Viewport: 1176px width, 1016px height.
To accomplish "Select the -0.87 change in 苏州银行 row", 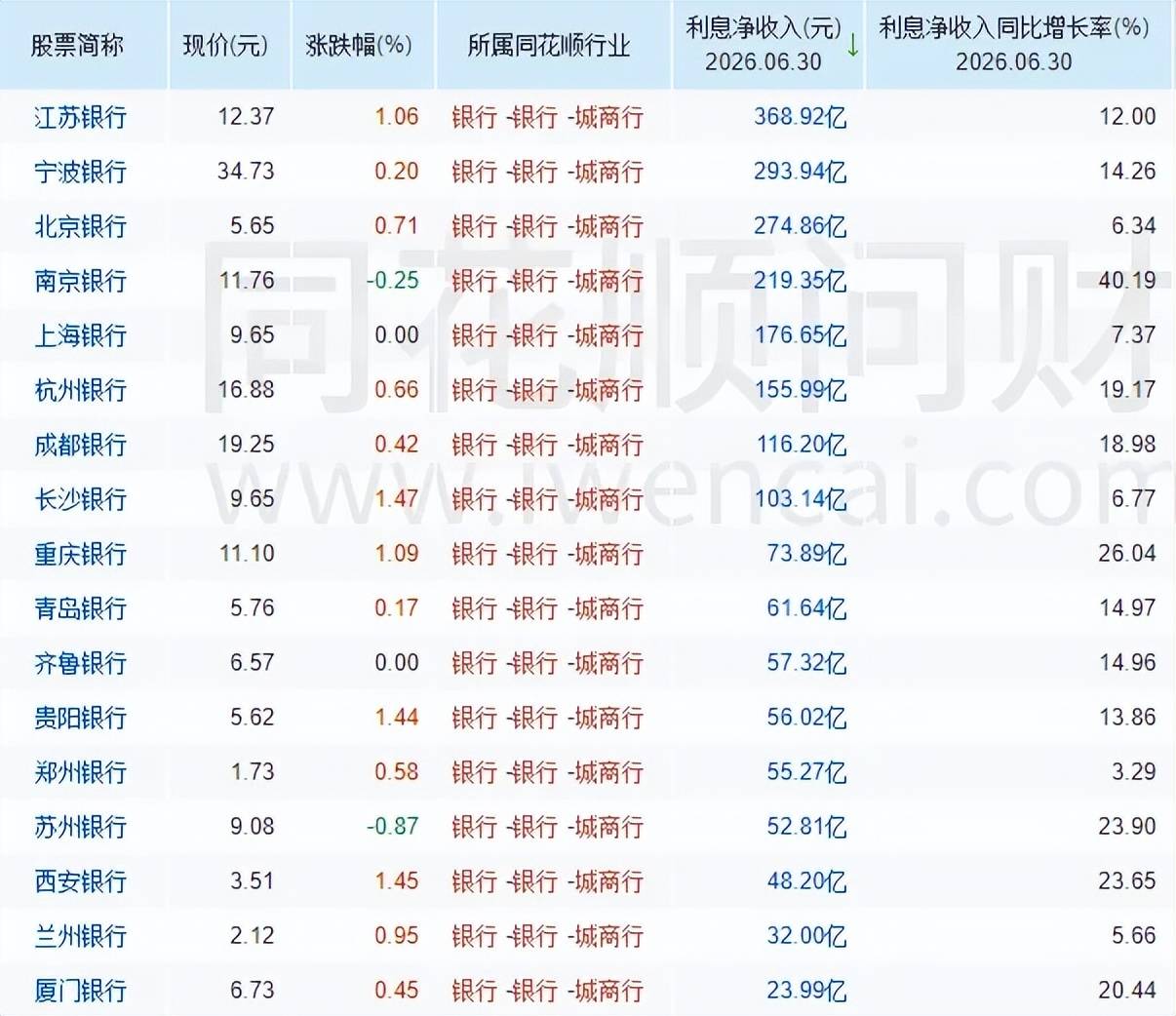I will [x=392, y=827].
